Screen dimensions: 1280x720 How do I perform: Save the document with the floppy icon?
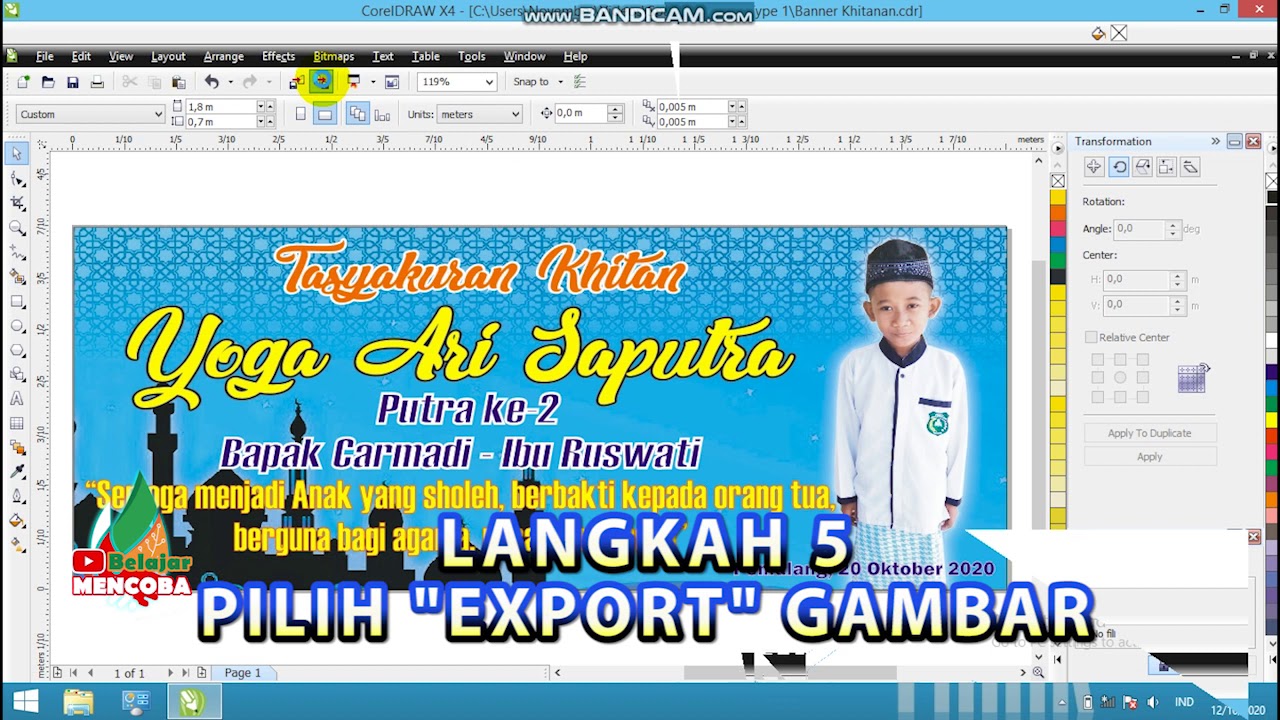pyautogui.click(x=72, y=82)
